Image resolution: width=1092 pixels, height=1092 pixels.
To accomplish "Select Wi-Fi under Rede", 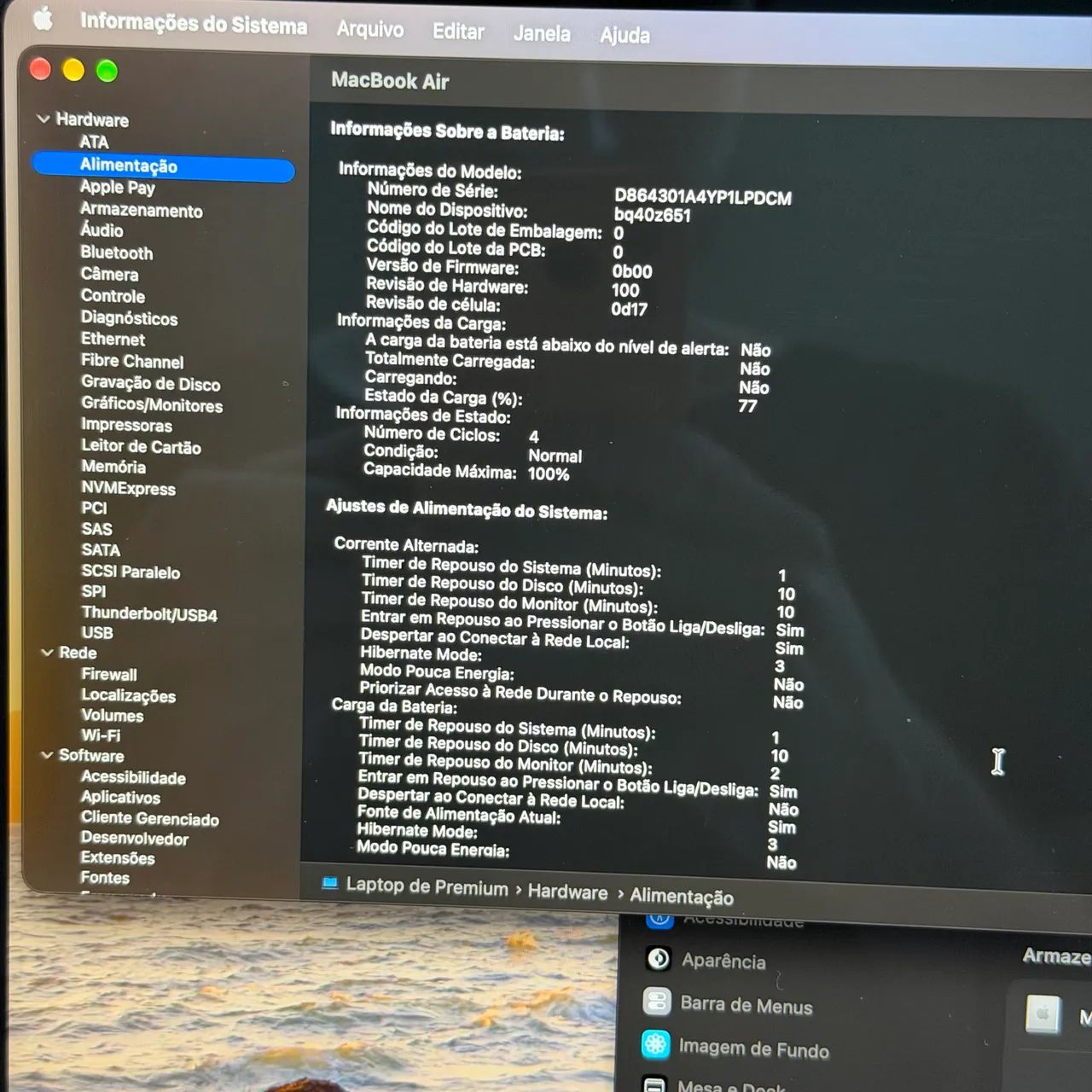I will (101, 735).
